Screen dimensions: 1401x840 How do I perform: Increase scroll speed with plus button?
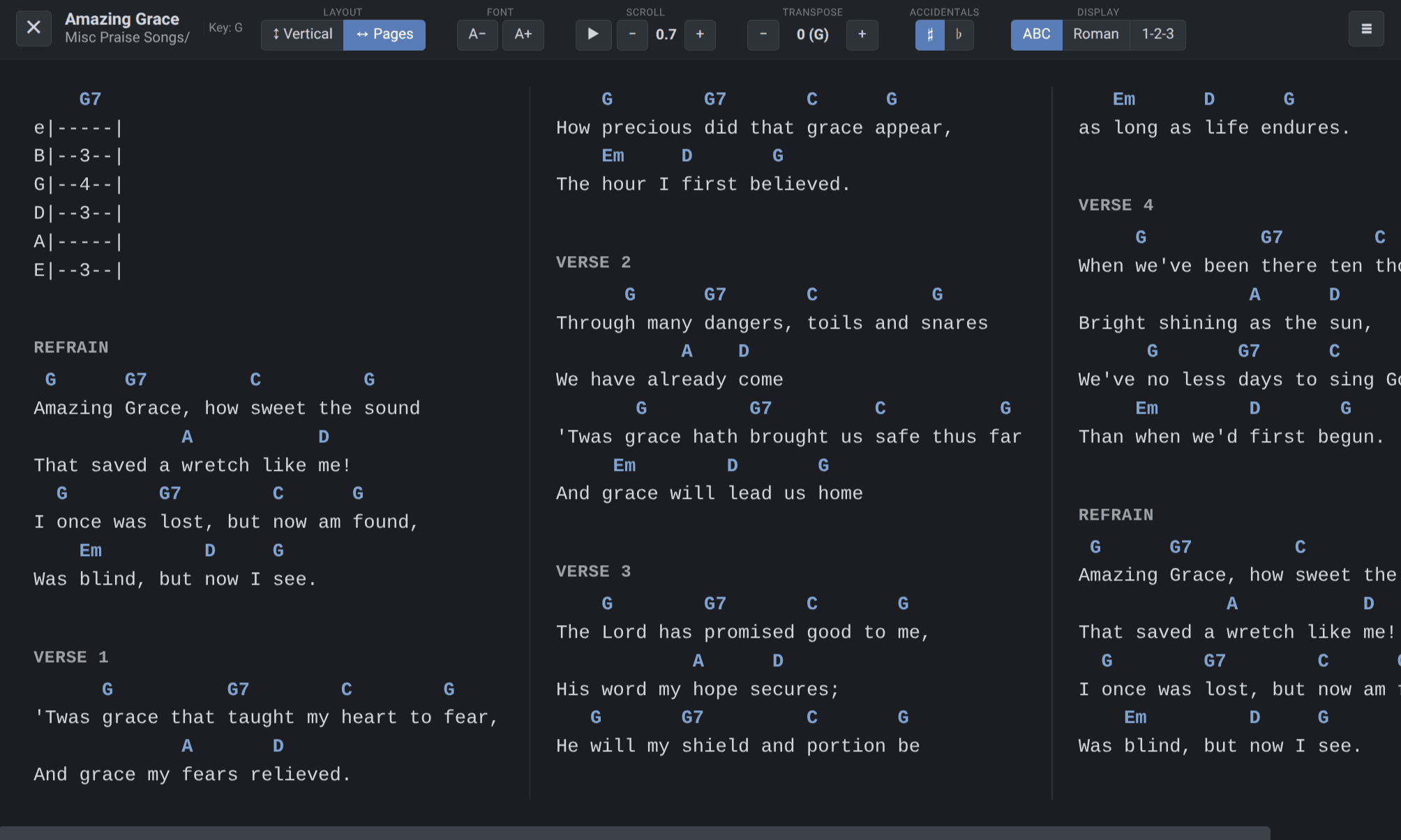click(x=700, y=34)
